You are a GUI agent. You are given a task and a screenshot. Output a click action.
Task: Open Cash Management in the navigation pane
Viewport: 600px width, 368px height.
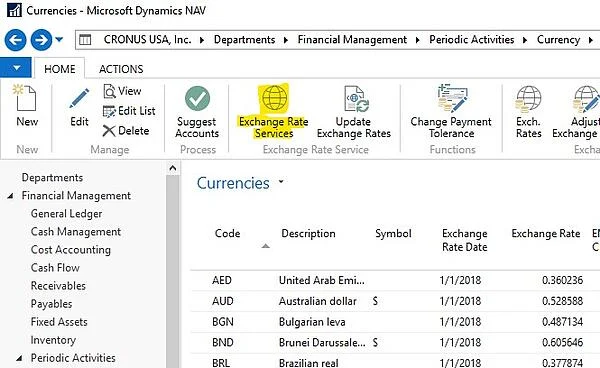(76, 231)
